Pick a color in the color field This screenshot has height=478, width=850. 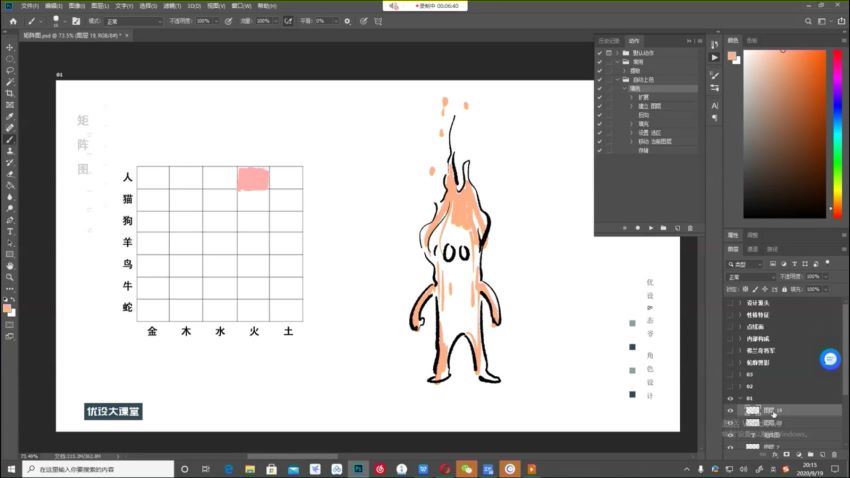(785, 130)
